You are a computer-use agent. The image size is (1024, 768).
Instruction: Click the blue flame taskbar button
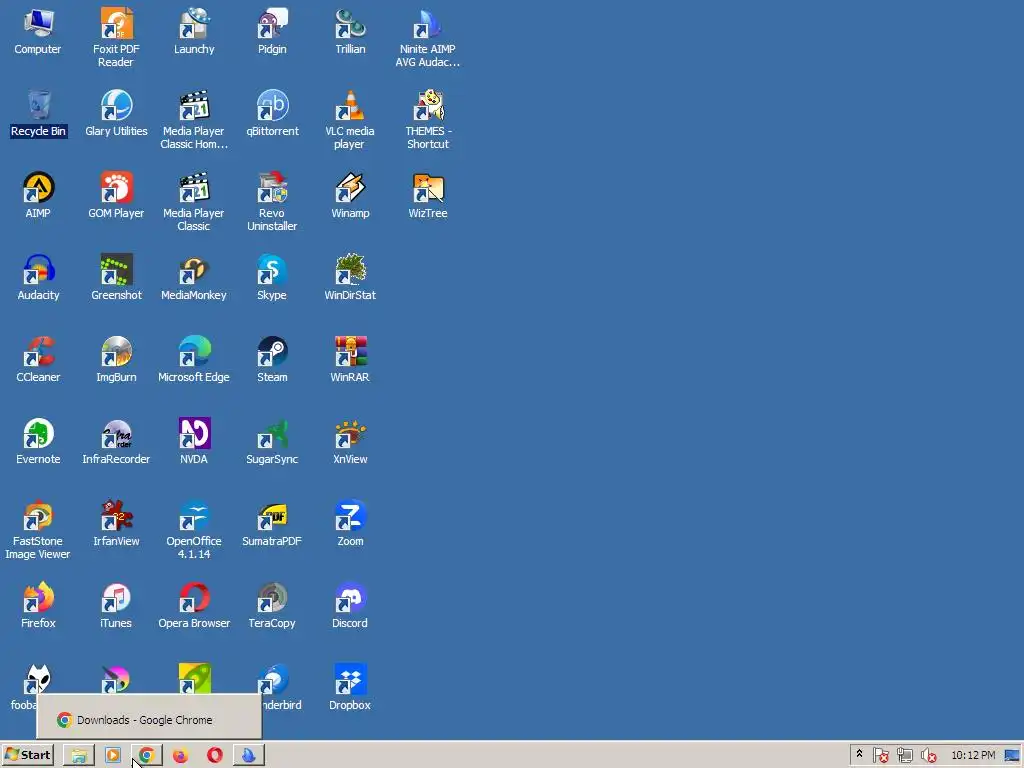click(249, 756)
